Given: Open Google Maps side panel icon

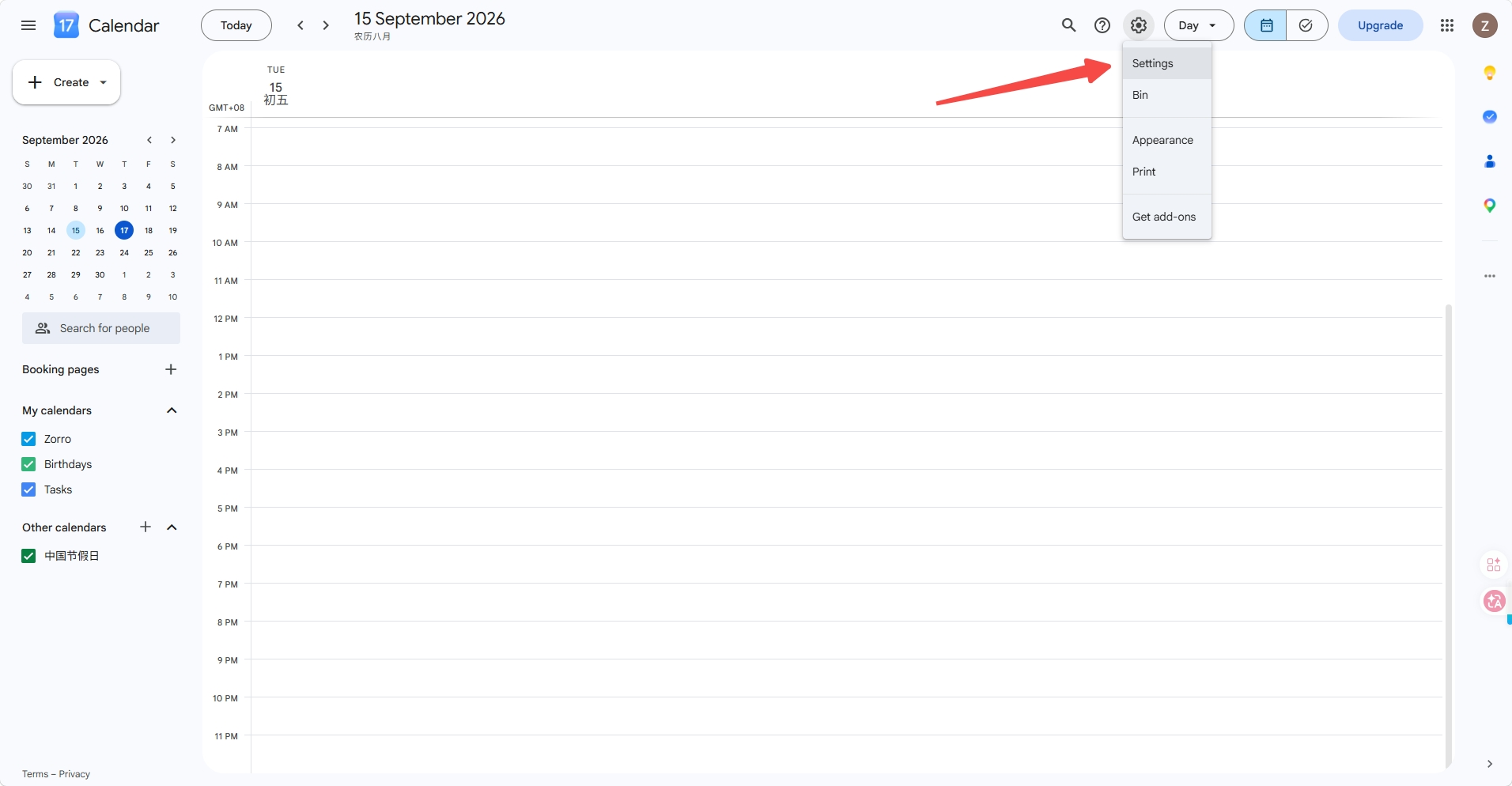Looking at the screenshot, I should click(x=1490, y=206).
